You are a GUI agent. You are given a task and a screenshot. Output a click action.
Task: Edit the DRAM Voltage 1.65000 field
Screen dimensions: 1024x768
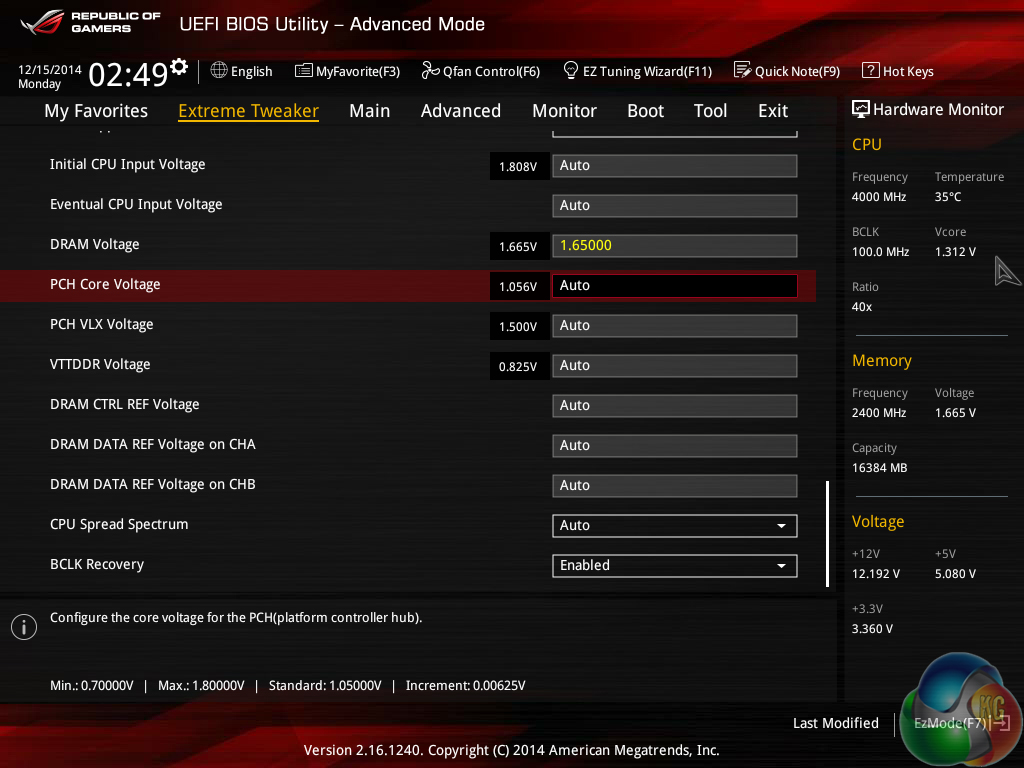pyautogui.click(x=675, y=246)
